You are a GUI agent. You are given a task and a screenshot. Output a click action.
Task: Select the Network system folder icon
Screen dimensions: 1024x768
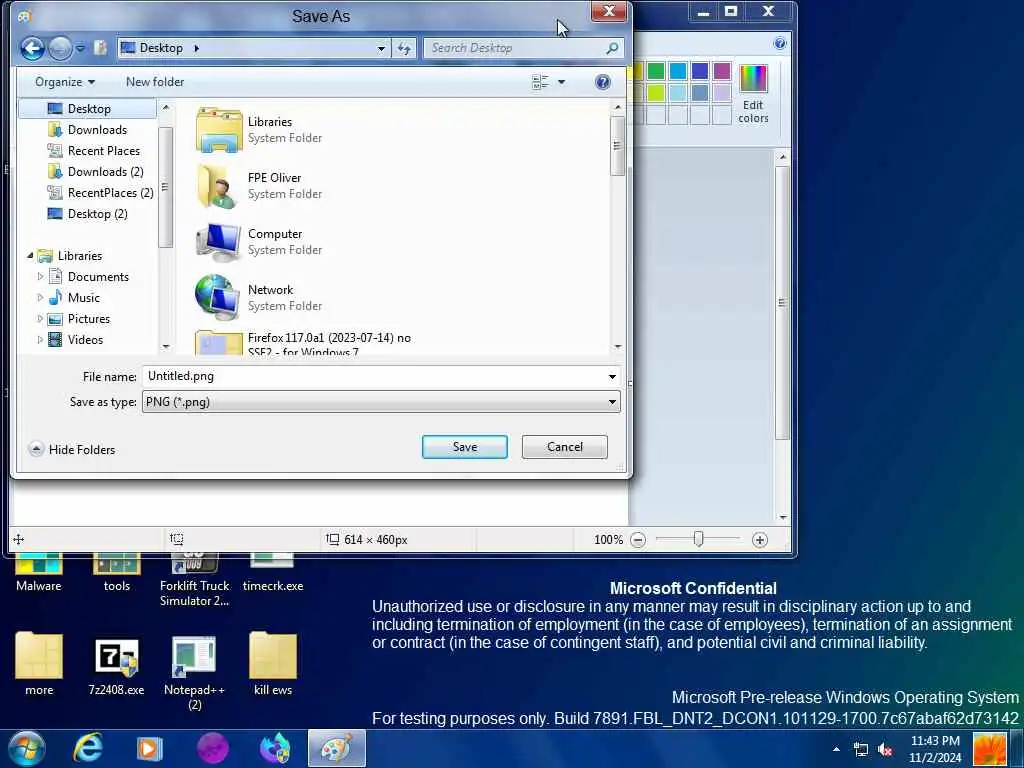(x=219, y=298)
